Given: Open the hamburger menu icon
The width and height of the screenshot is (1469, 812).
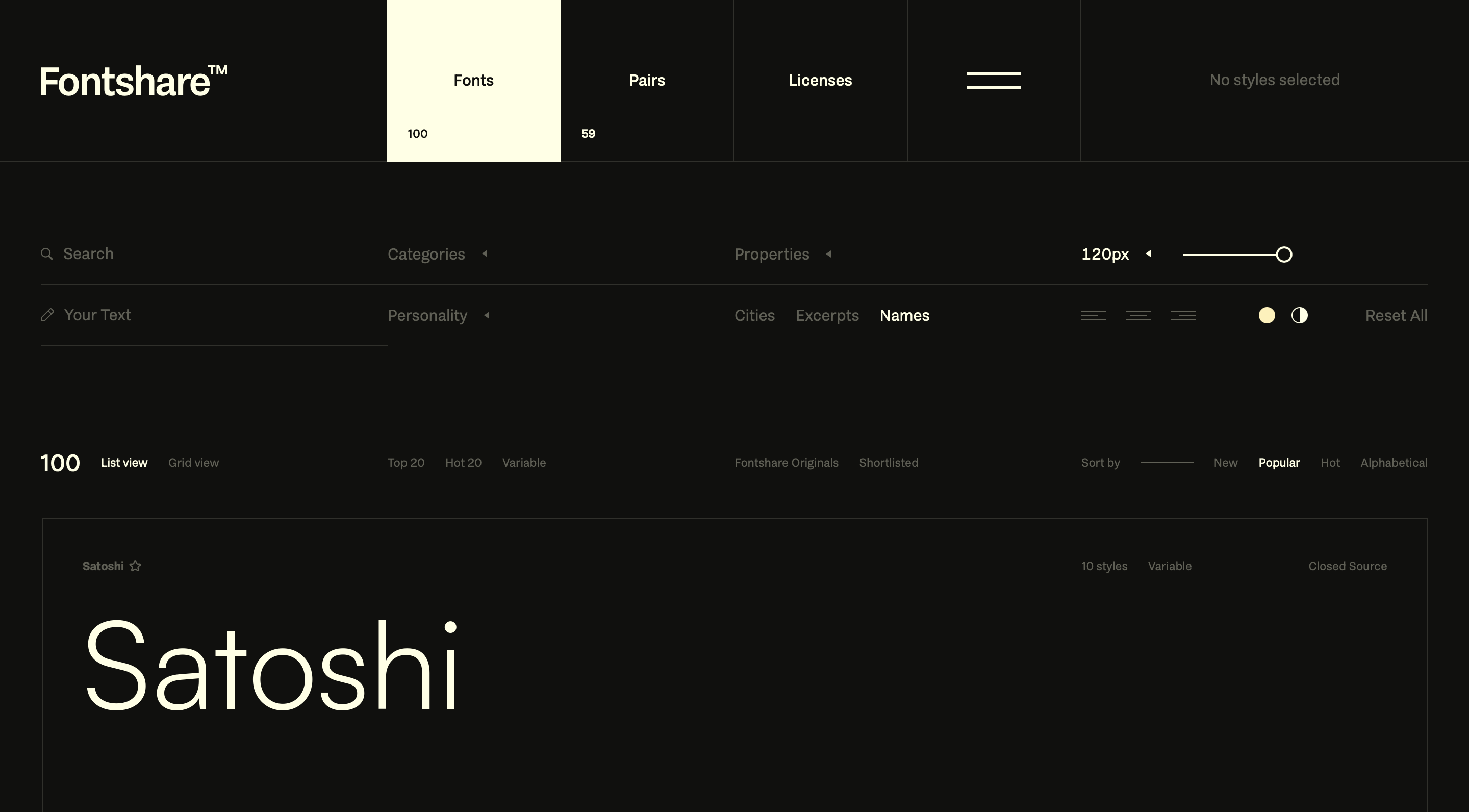Looking at the screenshot, I should pos(994,81).
